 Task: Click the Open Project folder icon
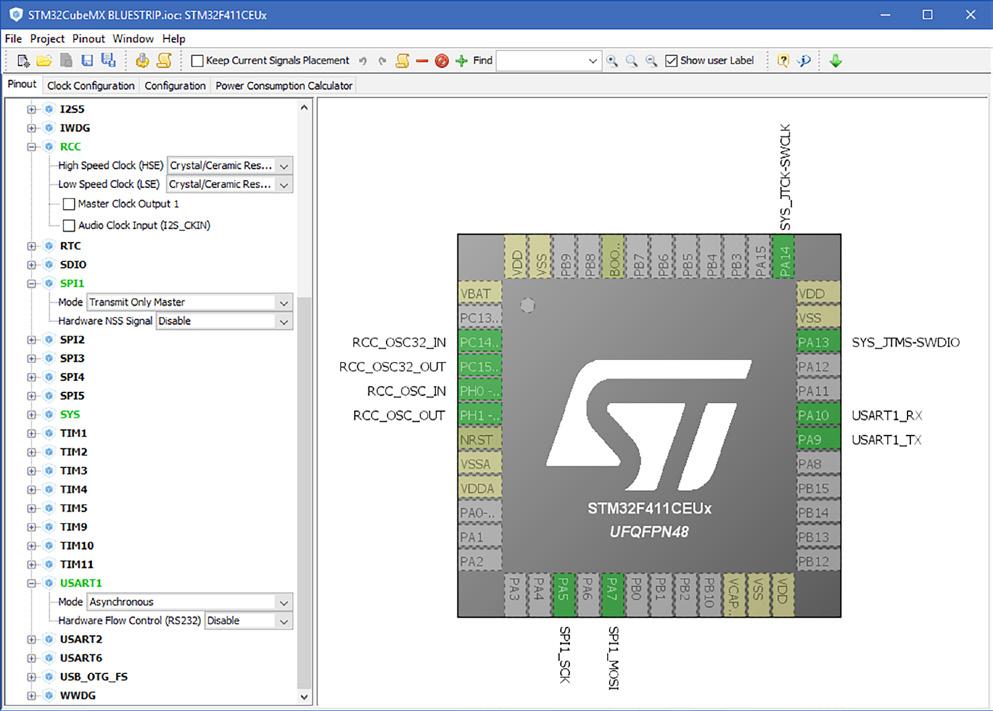[44, 61]
